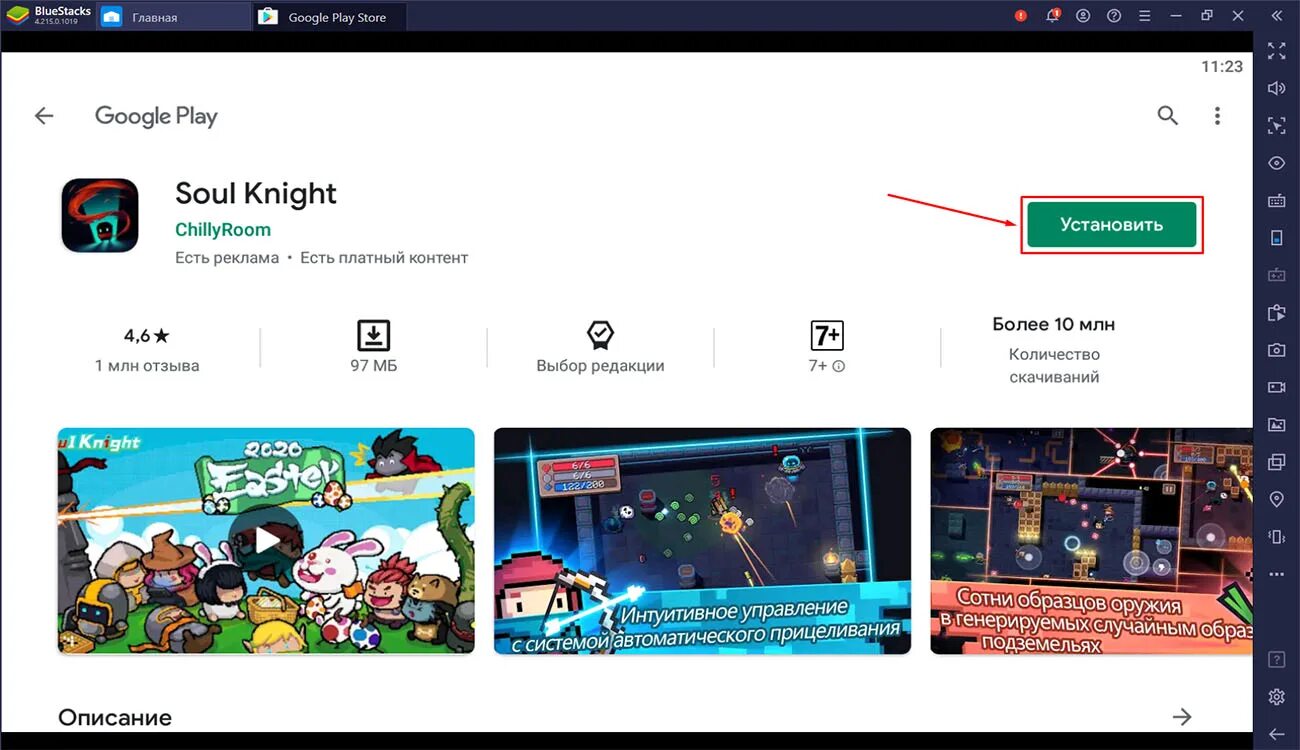Expand the Описание section arrow
1300x750 pixels.
[x=1182, y=717]
